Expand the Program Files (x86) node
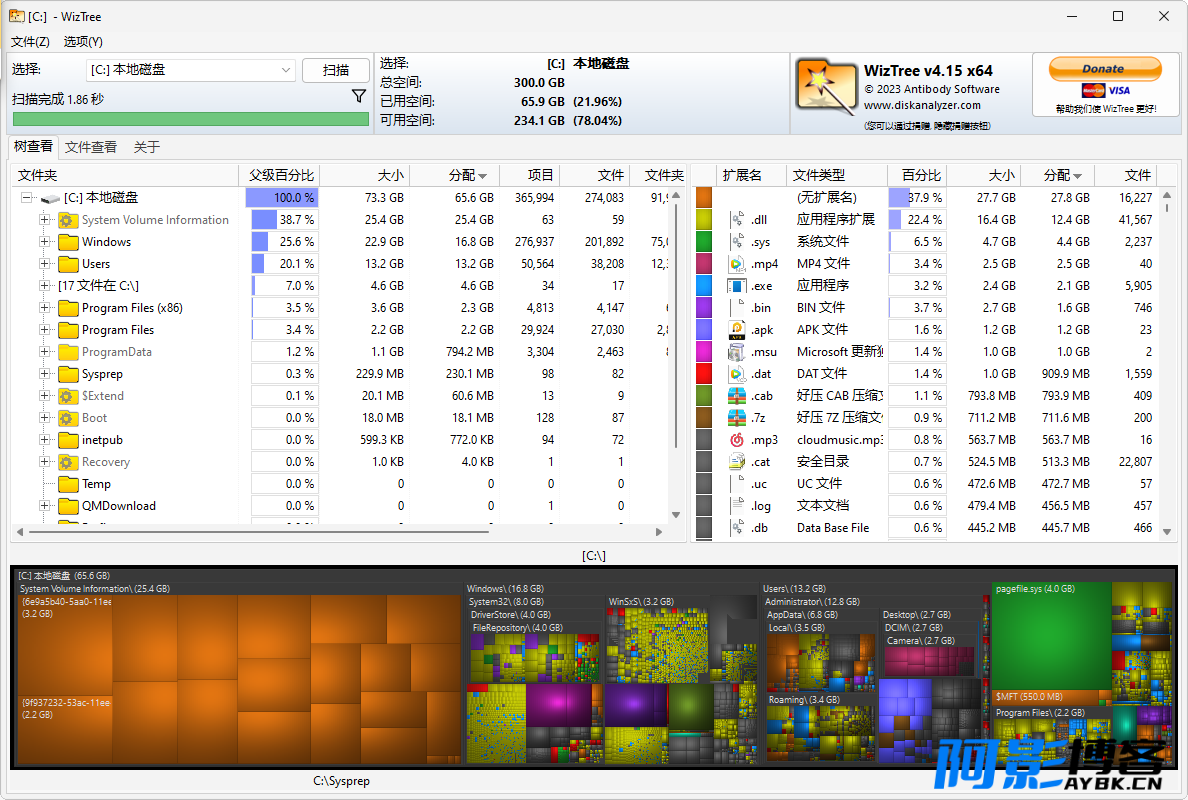1188x800 pixels. tap(45, 308)
